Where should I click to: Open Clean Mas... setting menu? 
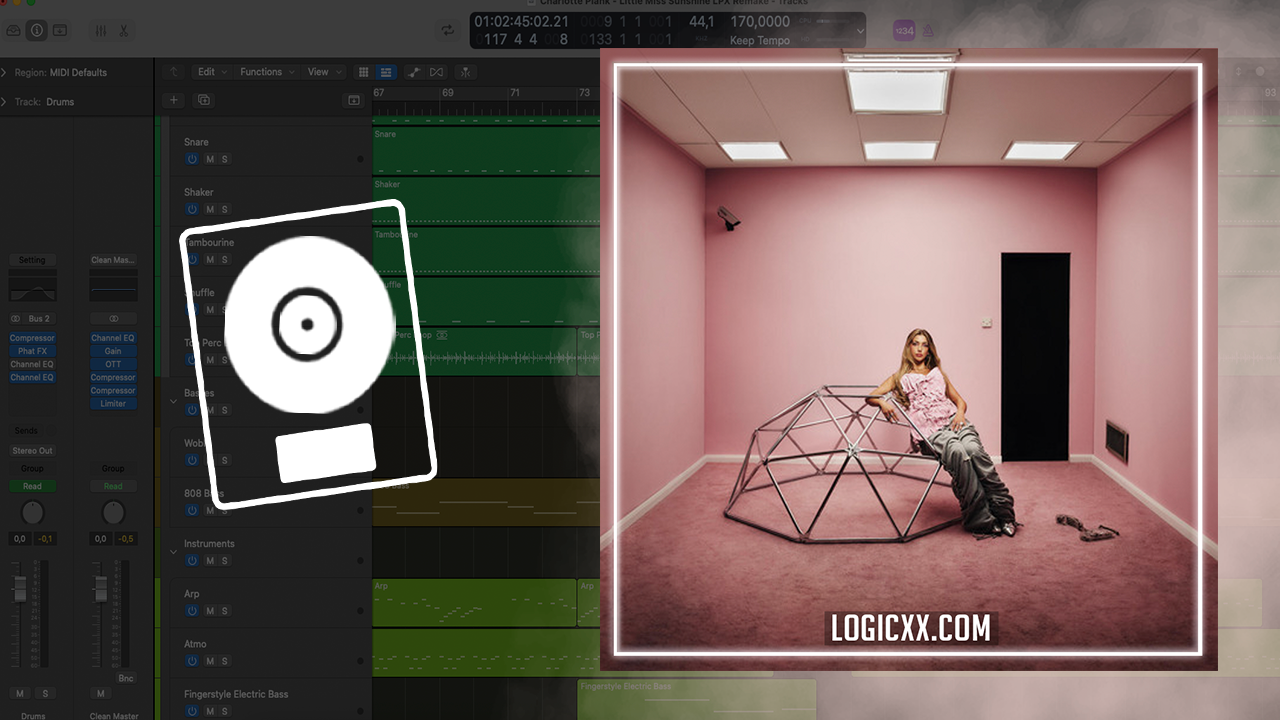click(113, 260)
